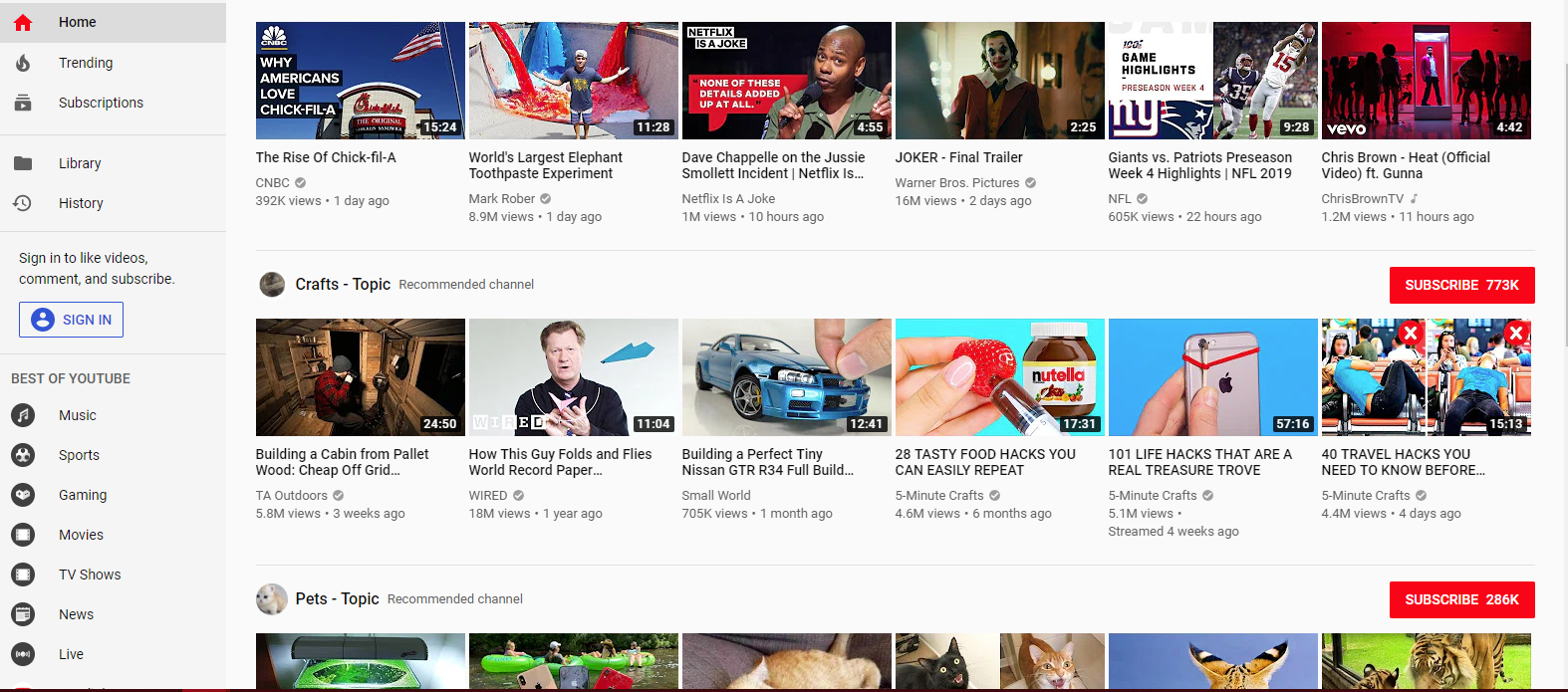Go to Library menu entry

[113, 163]
